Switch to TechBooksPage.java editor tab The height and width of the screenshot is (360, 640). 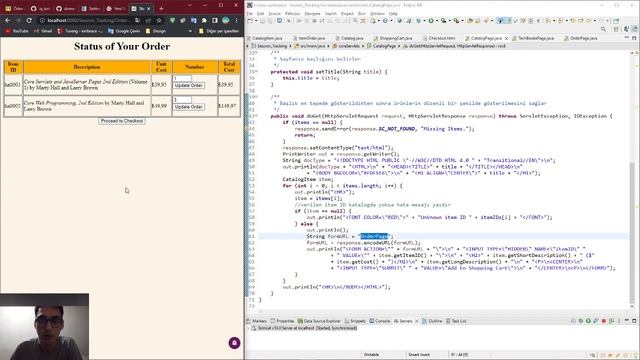[533, 38]
